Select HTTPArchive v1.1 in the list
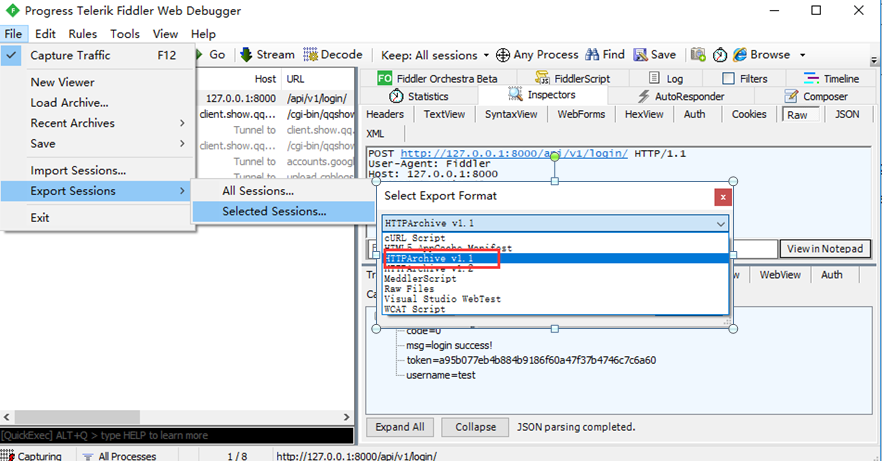This screenshot has width=886, height=461. (555, 258)
